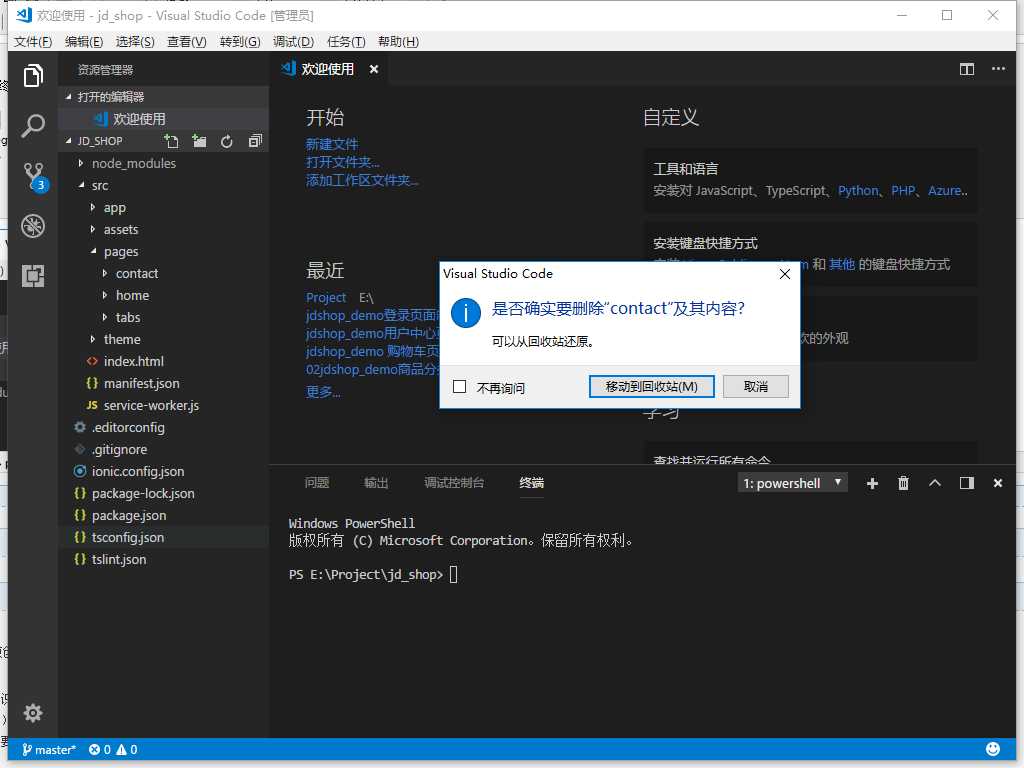
Task: Open editor More Actions ellipsis menu
Action: click(998, 69)
